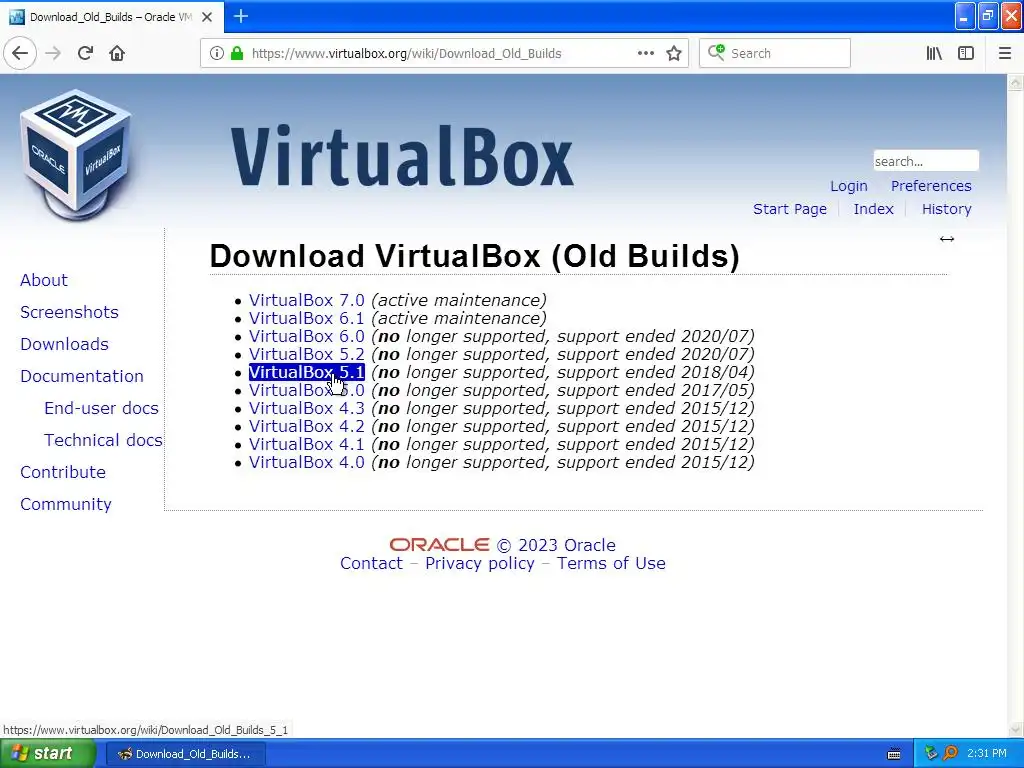This screenshot has width=1024, height=768.
Task: Select Download_Old_Builds taskbar window button
Action: [185, 754]
